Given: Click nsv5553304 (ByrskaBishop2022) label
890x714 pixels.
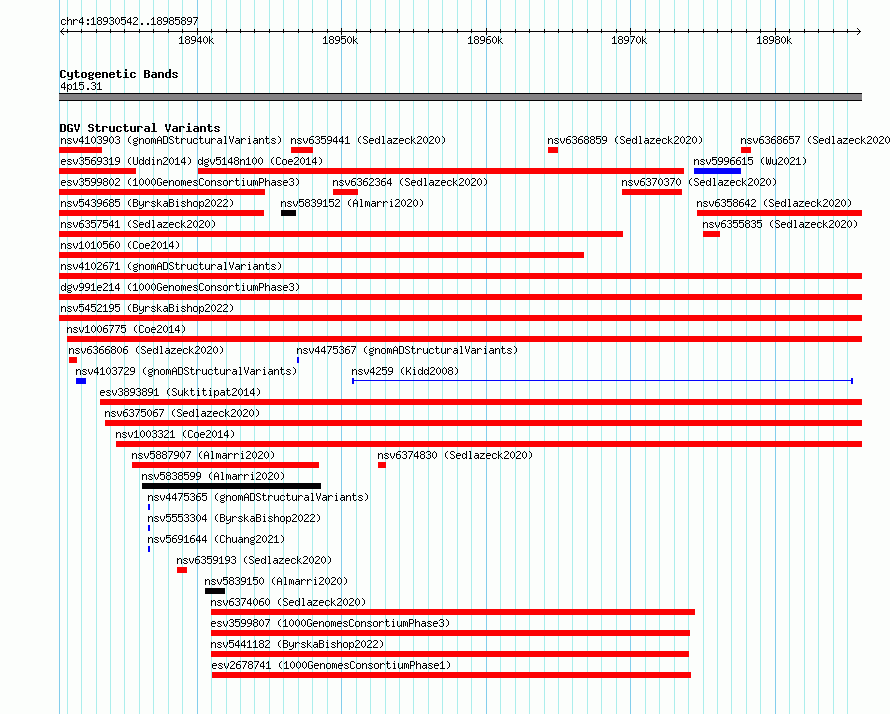Looking at the screenshot, I should coord(234,518).
